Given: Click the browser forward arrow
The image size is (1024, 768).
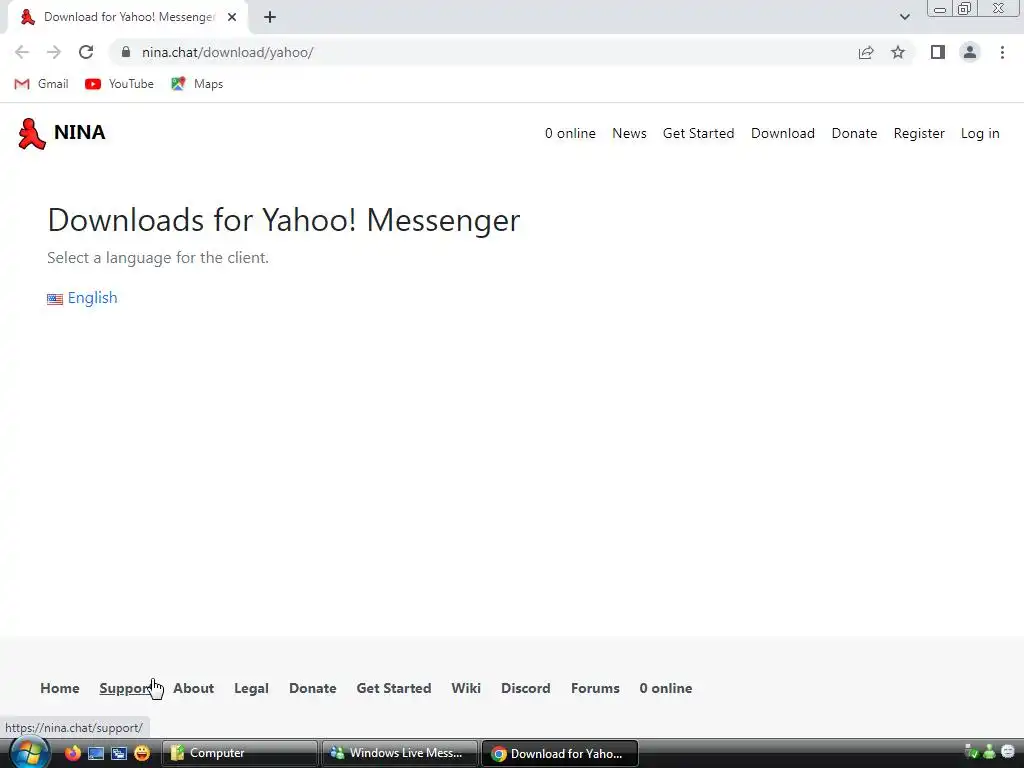Looking at the screenshot, I should pyautogui.click(x=54, y=52).
